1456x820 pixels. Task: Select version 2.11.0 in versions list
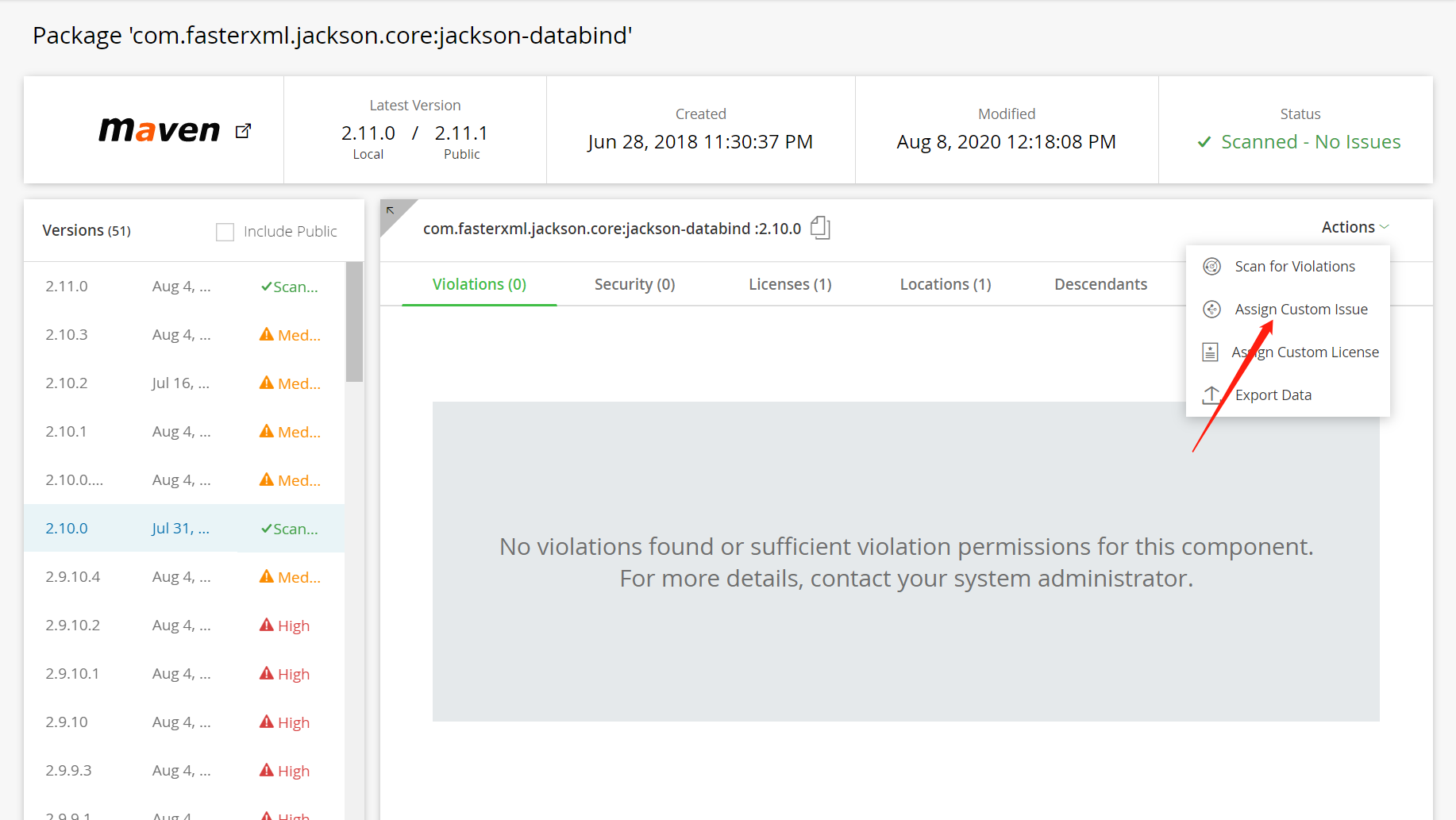point(184,287)
